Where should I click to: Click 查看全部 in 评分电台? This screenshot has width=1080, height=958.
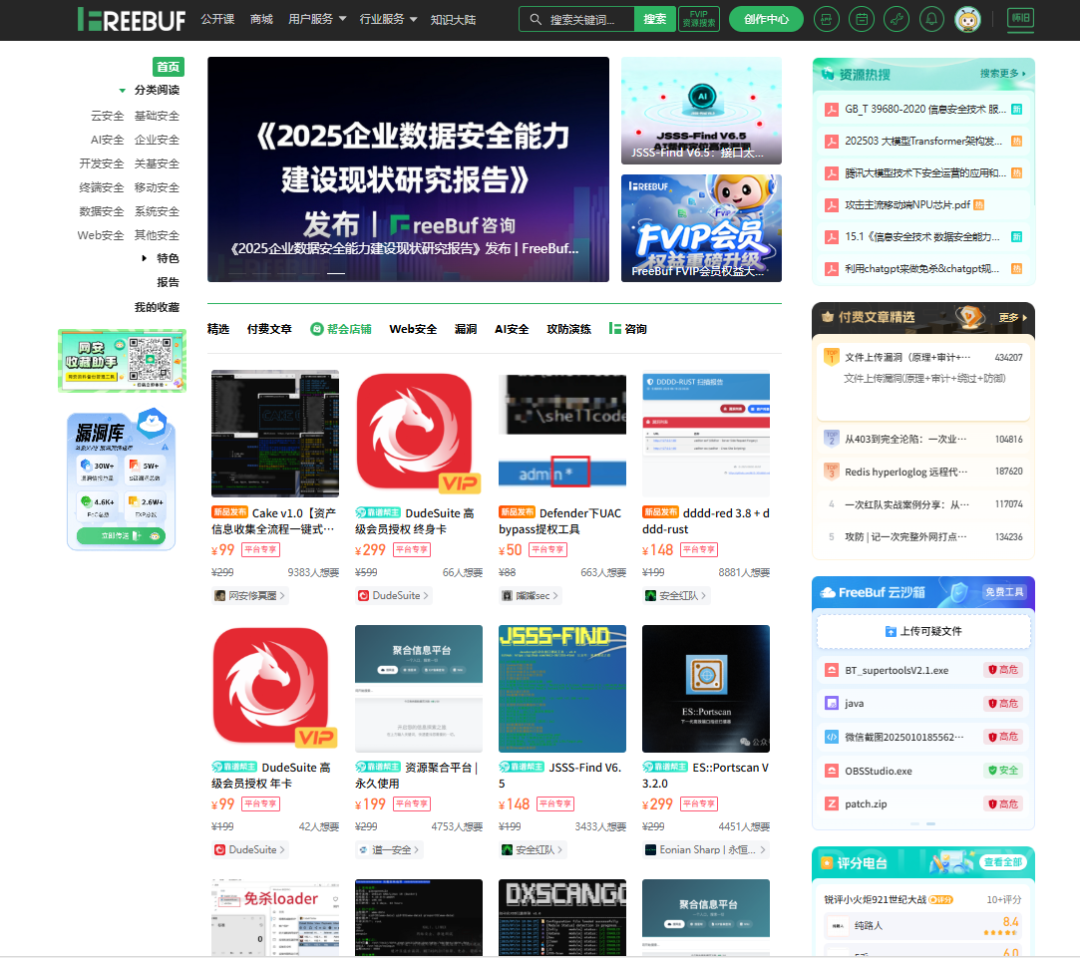[1003, 862]
